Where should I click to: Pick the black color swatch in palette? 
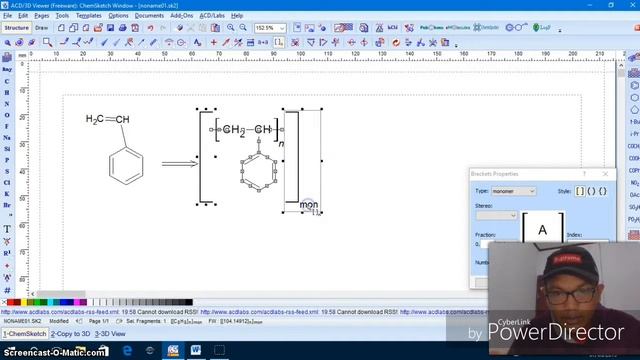click(x=189, y=302)
